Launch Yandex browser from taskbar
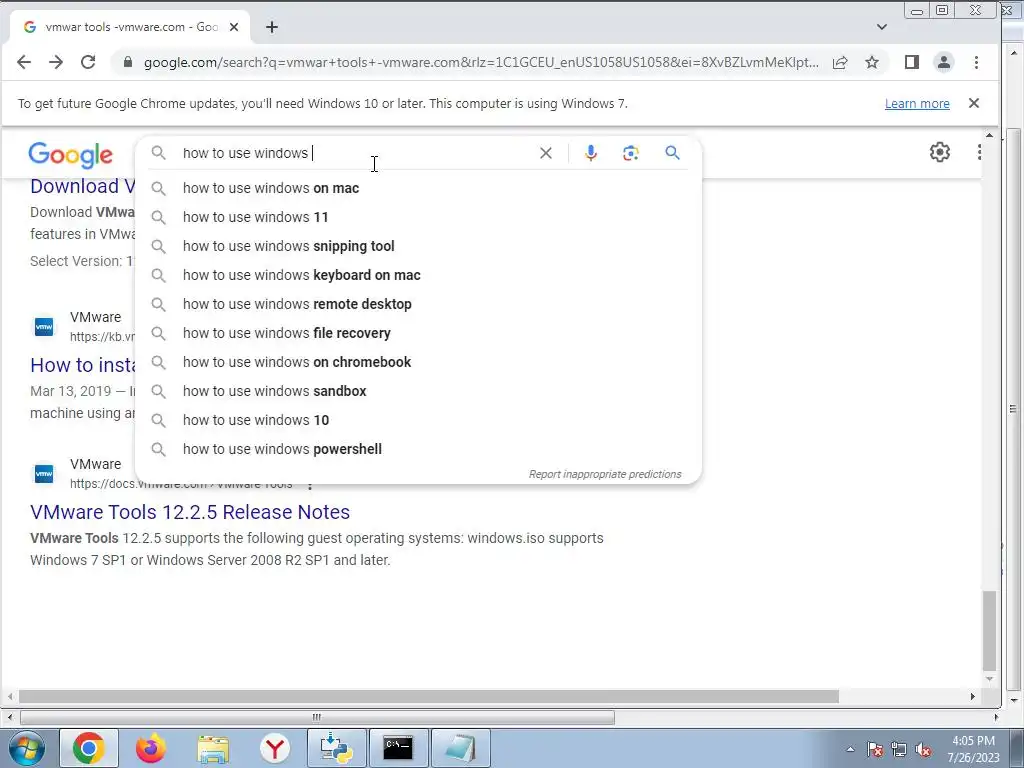 pyautogui.click(x=275, y=748)
